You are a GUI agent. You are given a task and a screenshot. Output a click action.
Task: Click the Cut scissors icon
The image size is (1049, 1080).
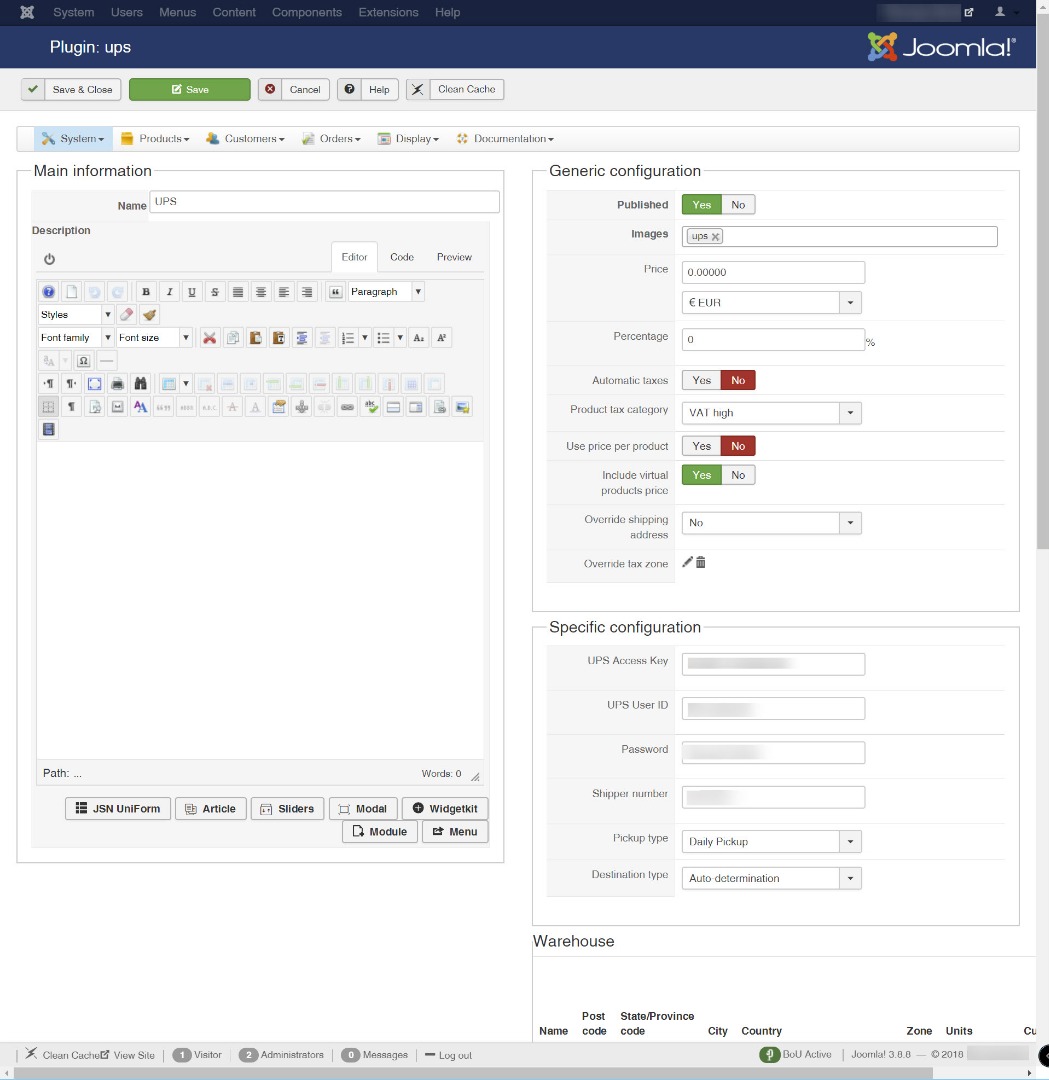click(209, 338)
